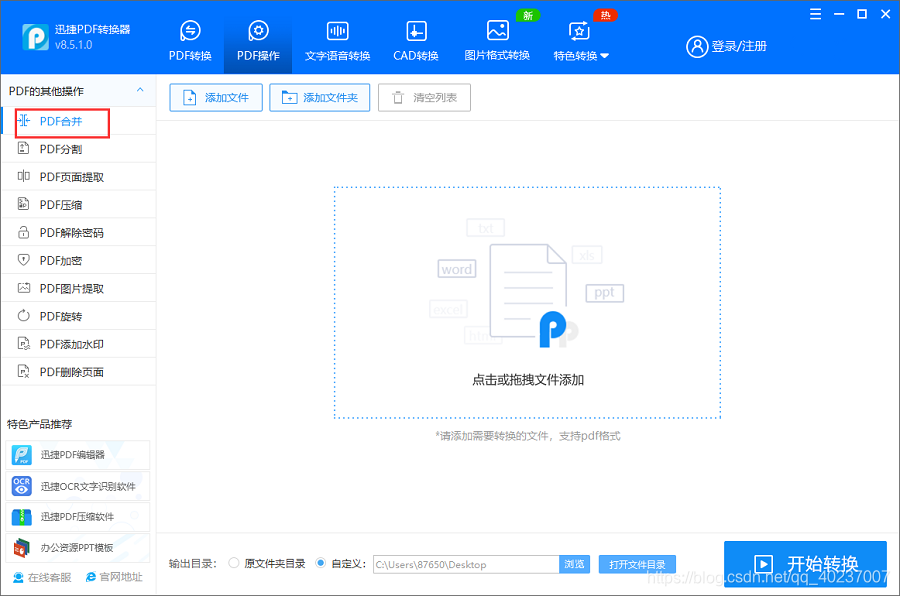The width and height of the screenshot is (900, 596).
Task: Select PDF加密 in the sidebar
Action: [x=79, y=261]
